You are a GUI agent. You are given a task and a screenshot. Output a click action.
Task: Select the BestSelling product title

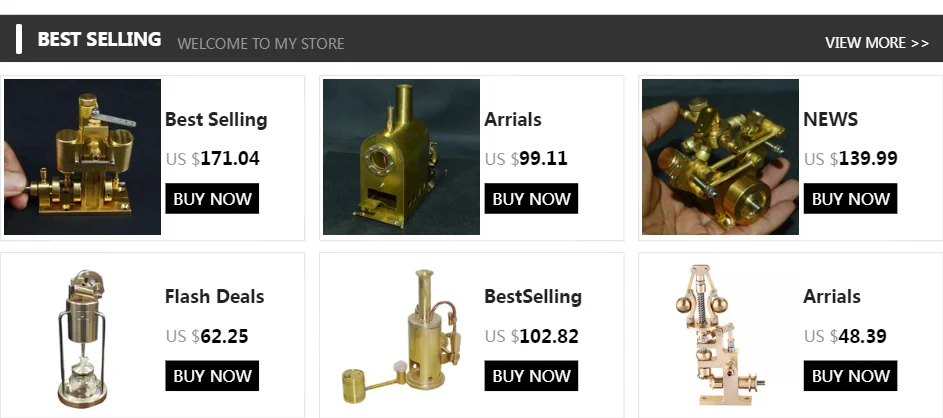(x=533, y=297)
